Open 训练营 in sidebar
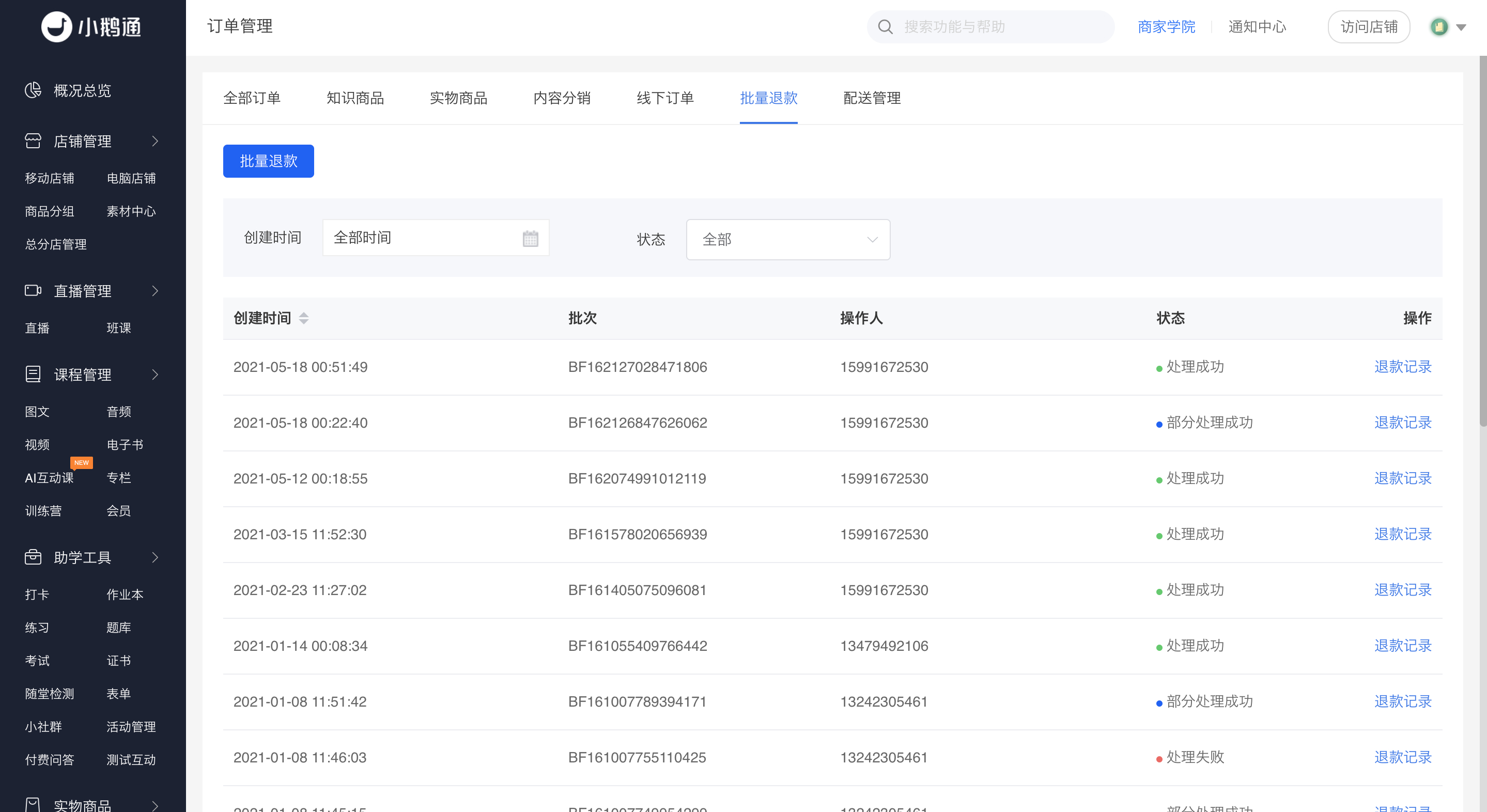Screen dimensions: 1487x812 (x=43, y=511)
